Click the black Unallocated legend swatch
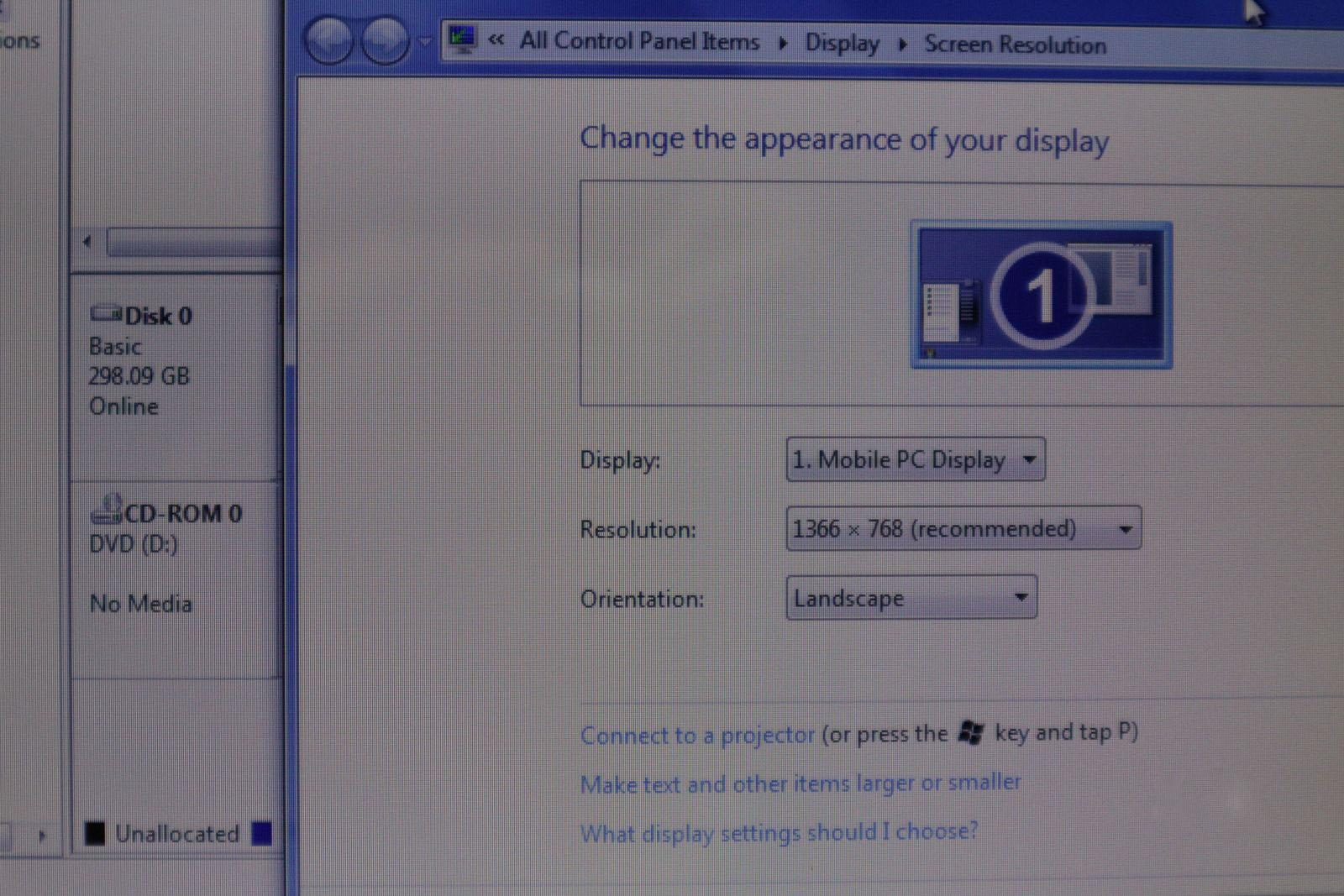The width and height of the screenshot is (1344, 896). tap(96, 833)
